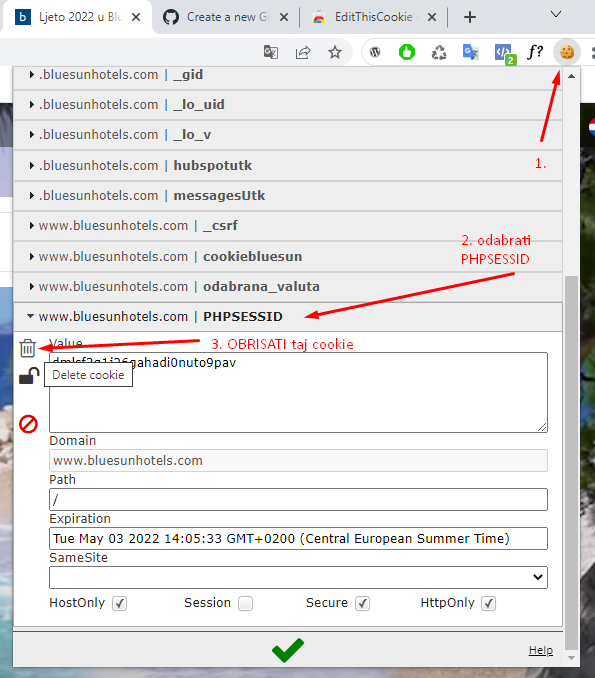Submit cookie changes with green checkmark
Viewport: 595px width, 678px height.
point(288,650)
